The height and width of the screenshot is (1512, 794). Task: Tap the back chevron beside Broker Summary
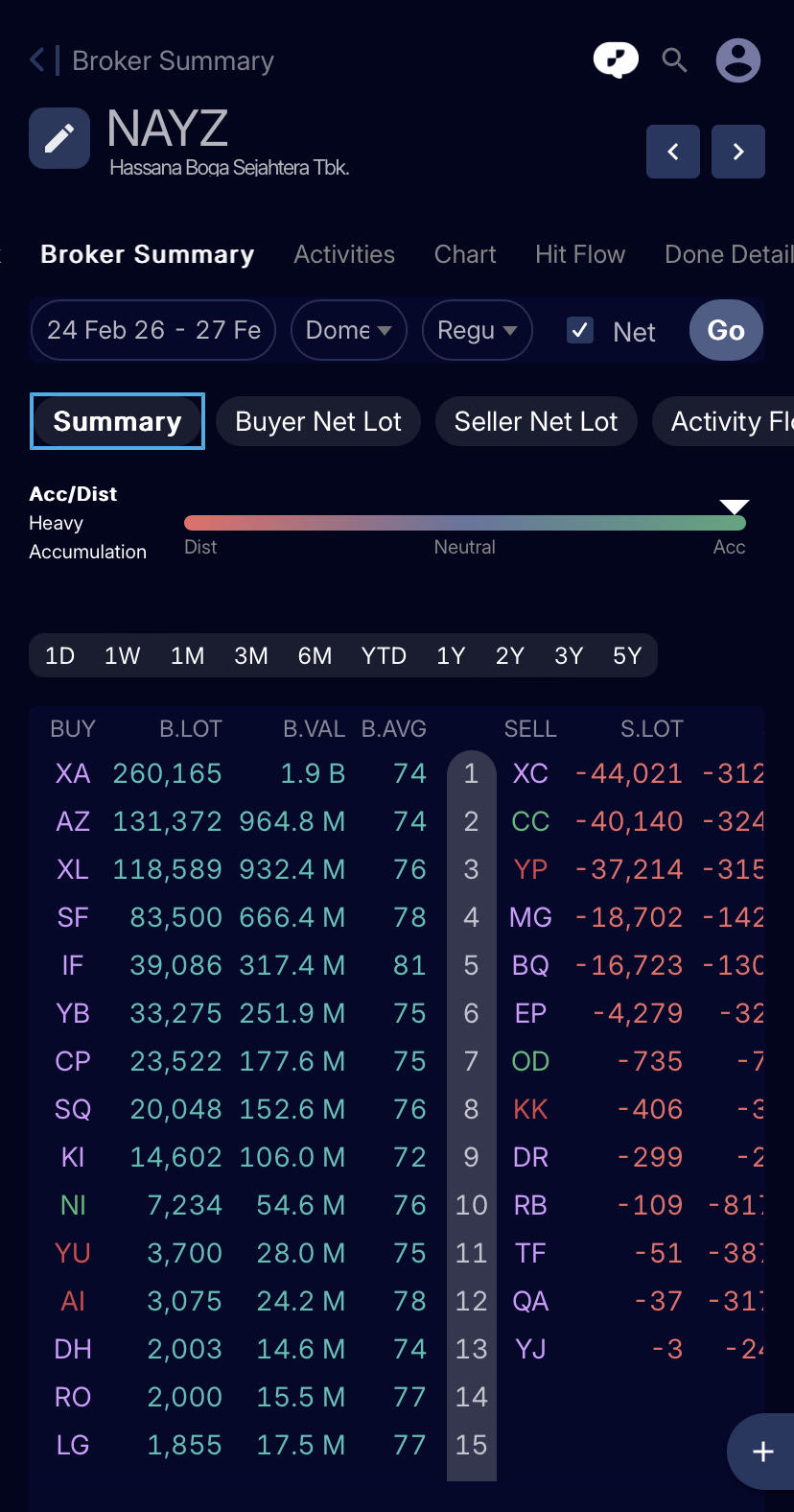click(37, 60)
